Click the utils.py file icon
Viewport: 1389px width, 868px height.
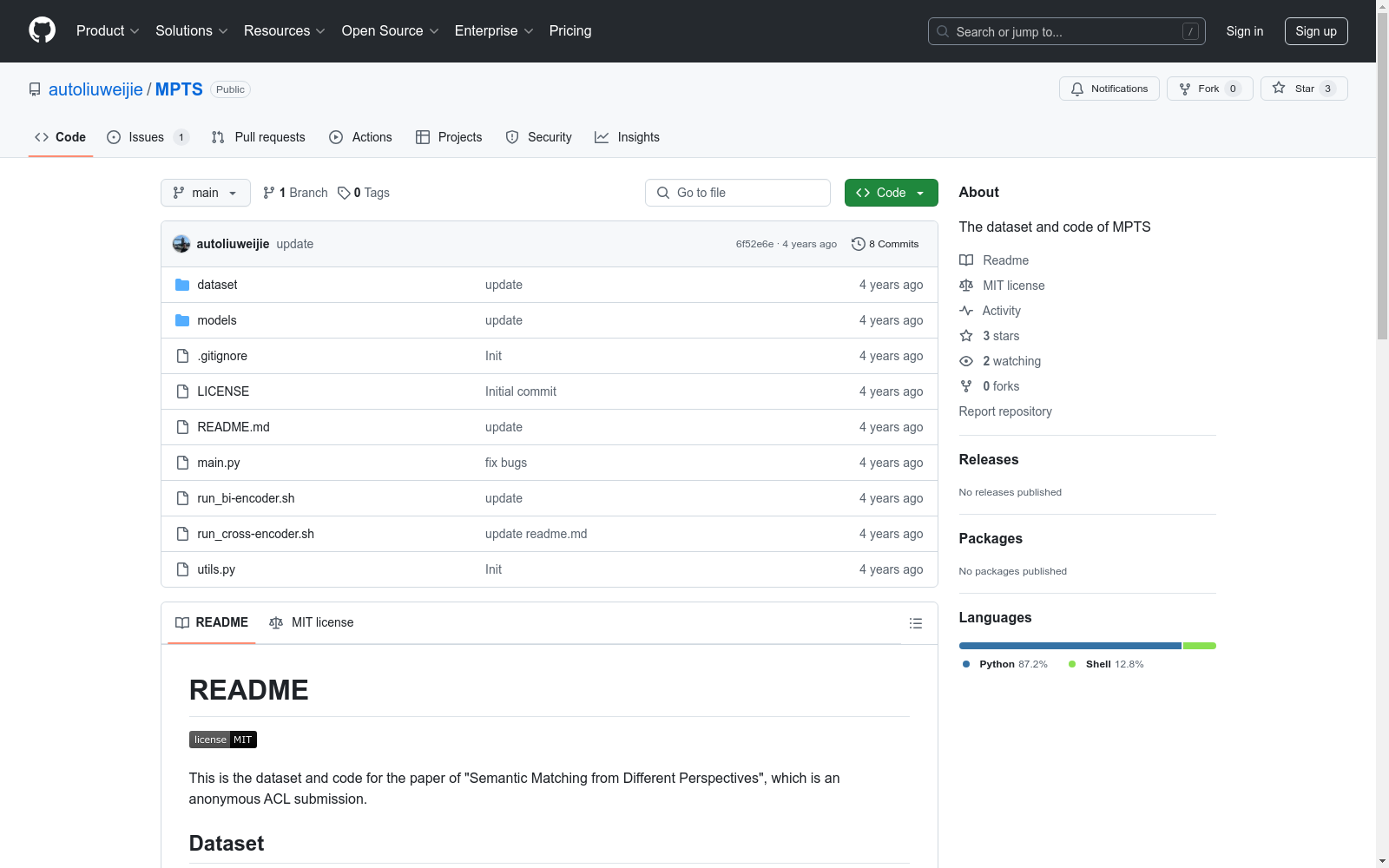(x=182, y=569)
